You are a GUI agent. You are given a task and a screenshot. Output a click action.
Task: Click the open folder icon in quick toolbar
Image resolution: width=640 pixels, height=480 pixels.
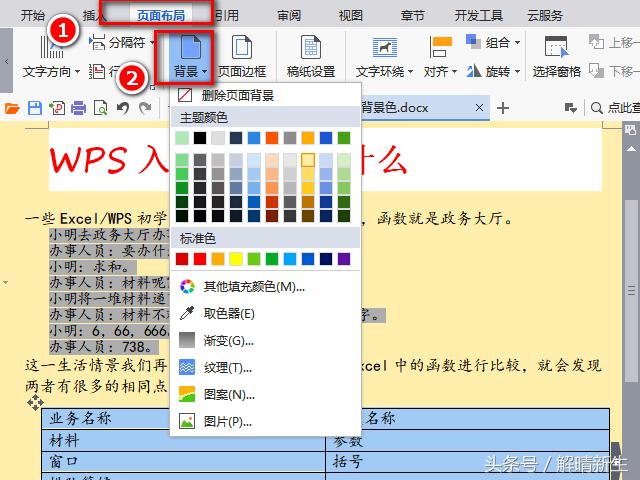[12, 108]
